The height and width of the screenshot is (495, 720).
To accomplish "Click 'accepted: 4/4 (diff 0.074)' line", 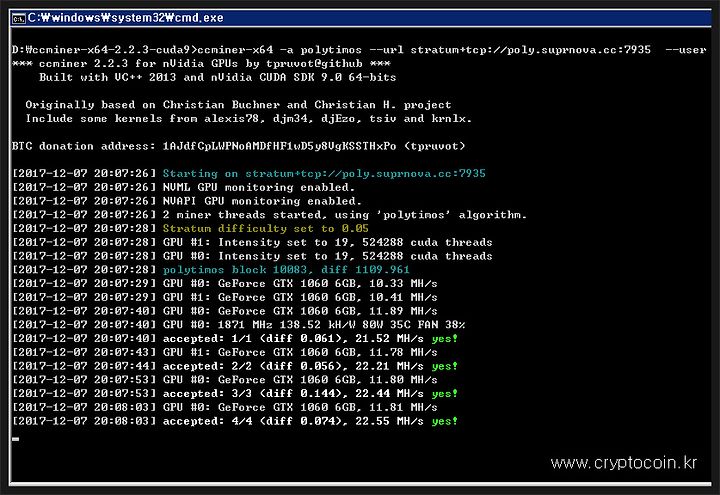I will tap(235, 422).
